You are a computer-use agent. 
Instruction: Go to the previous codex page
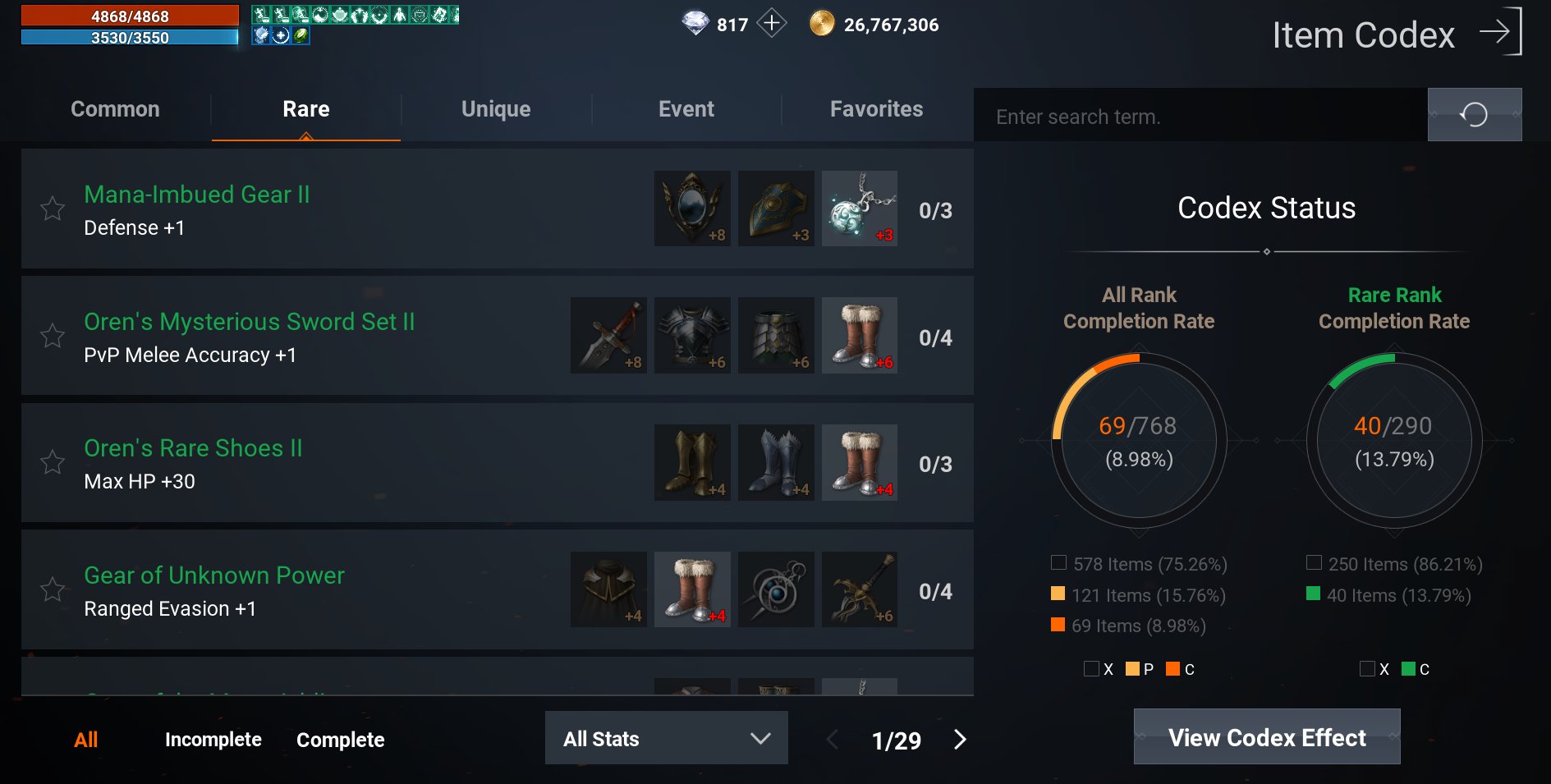click(x=832, y=740)
